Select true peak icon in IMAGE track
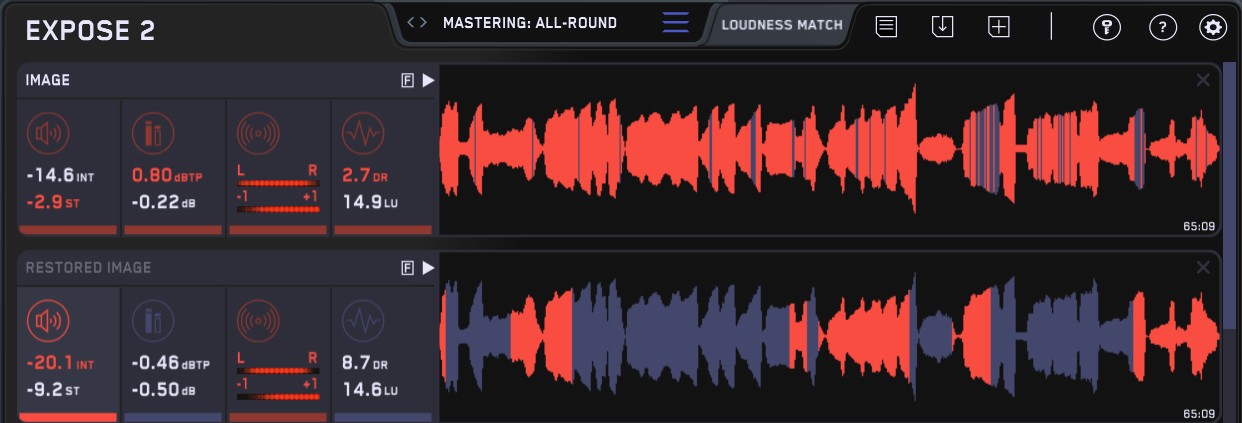The image size is (1242, 423). coord(152,132)
